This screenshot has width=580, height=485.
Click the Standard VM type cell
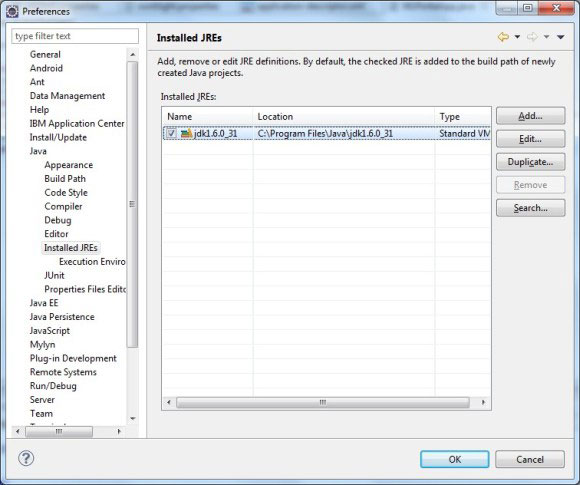point(464,134)
